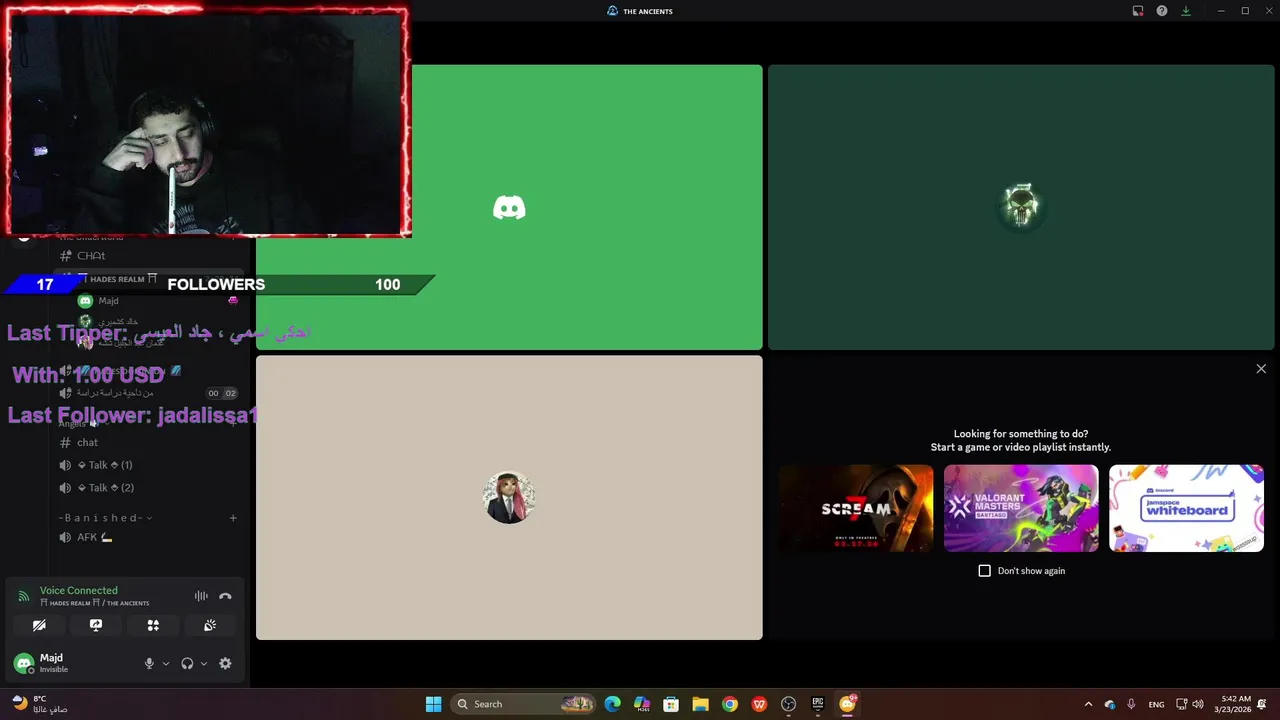Open Microsoft 365 app from taskbar
Screen dimensions: 1280x720
coord(642,704)
